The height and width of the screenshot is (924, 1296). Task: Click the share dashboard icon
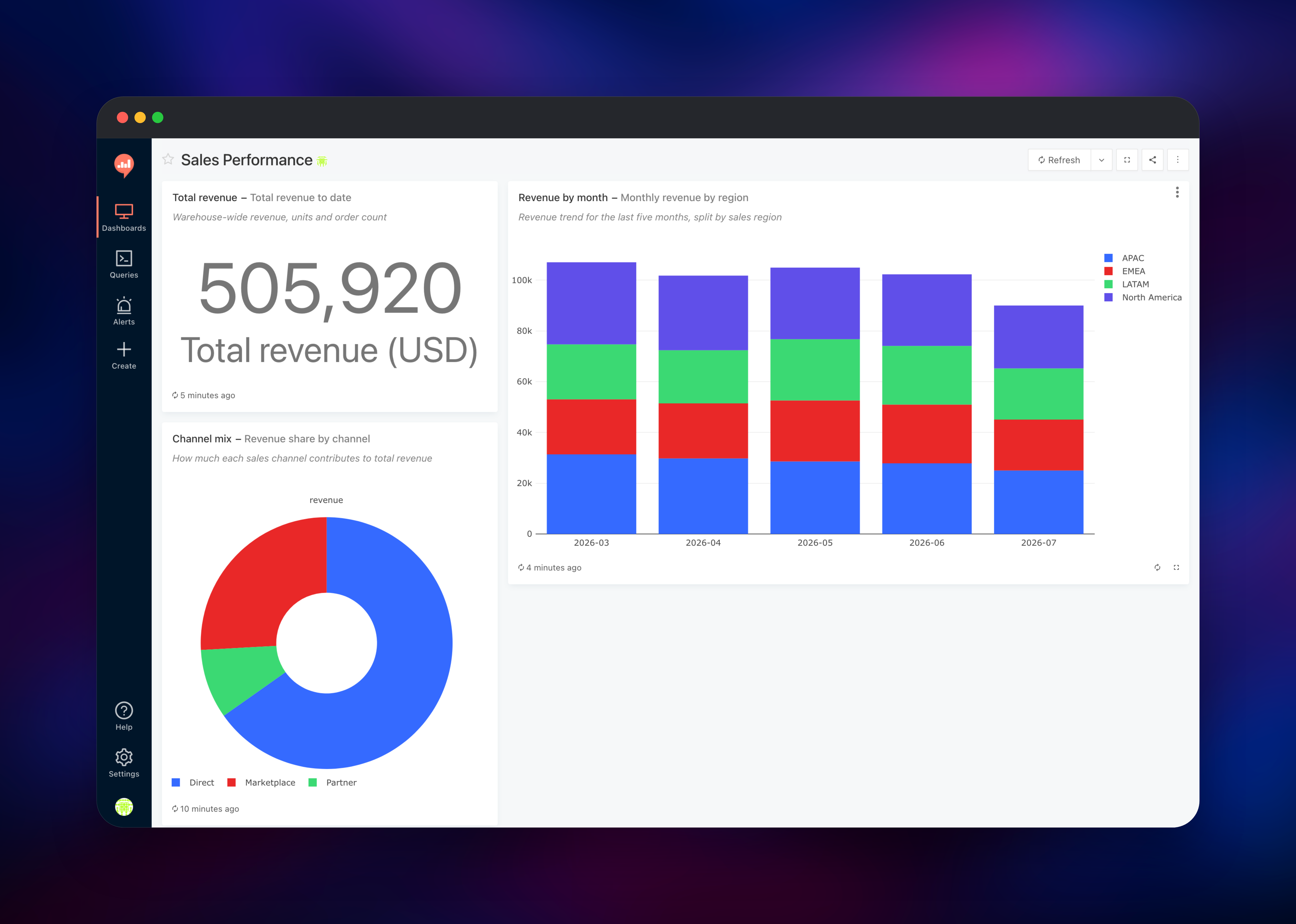tap(1153, 160)
